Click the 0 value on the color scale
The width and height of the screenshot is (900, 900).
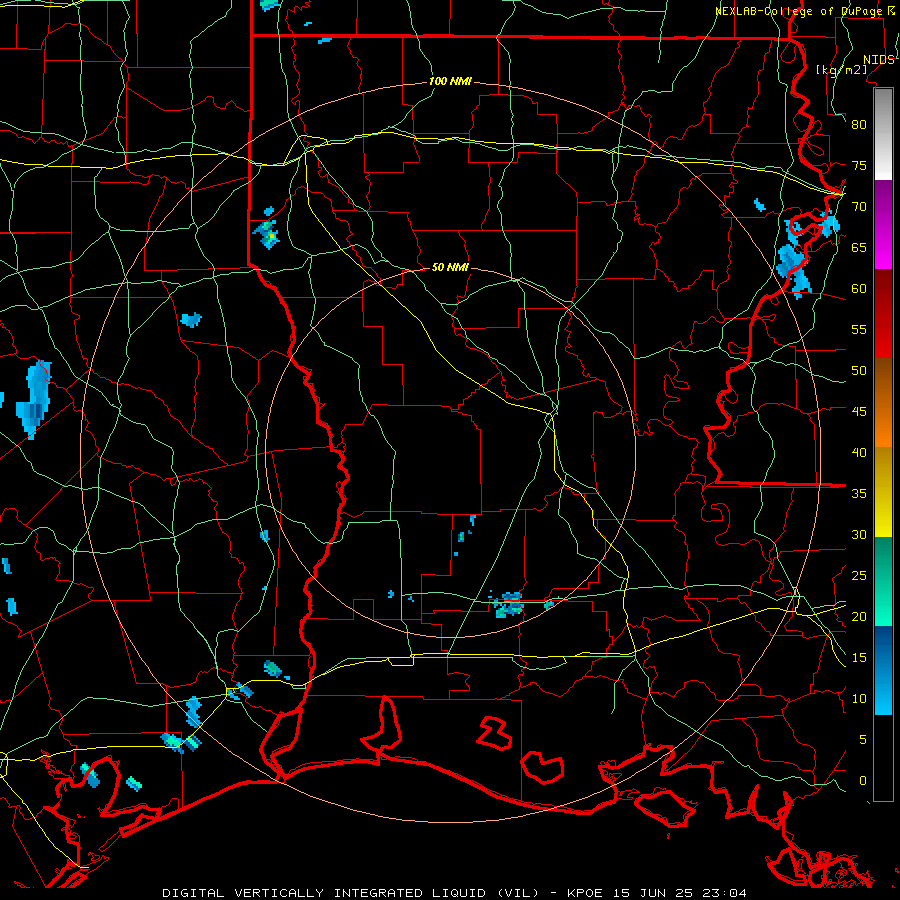click(863, 781)
